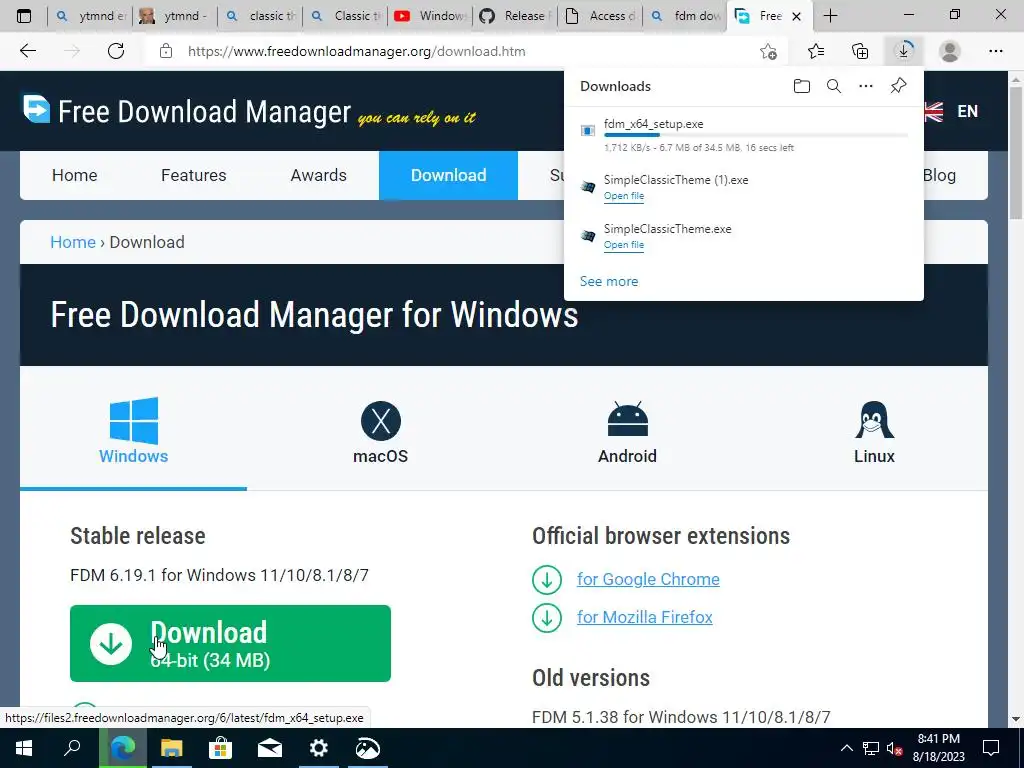Image resolution: width=1024 pixels, height=768 pixels.
Task: Switch to the YouTube Windows tab
Action: coord(431,16)
